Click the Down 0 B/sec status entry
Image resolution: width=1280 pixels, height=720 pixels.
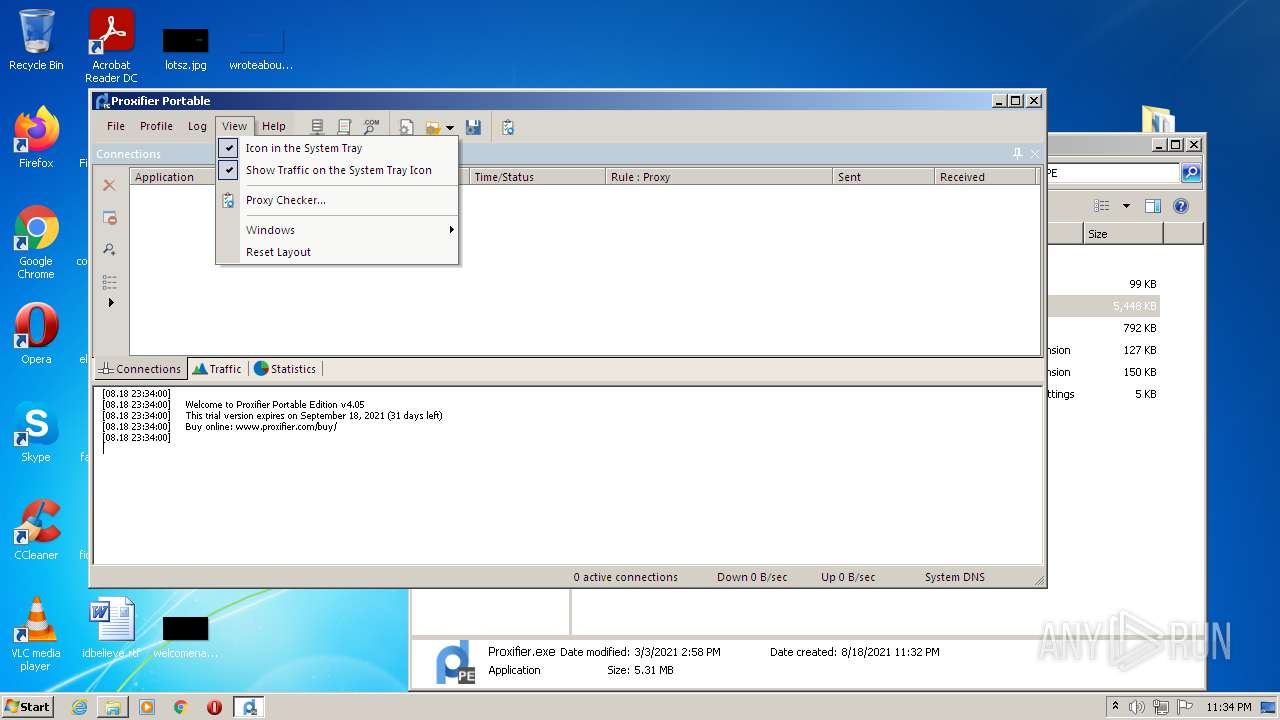(752, 577)
